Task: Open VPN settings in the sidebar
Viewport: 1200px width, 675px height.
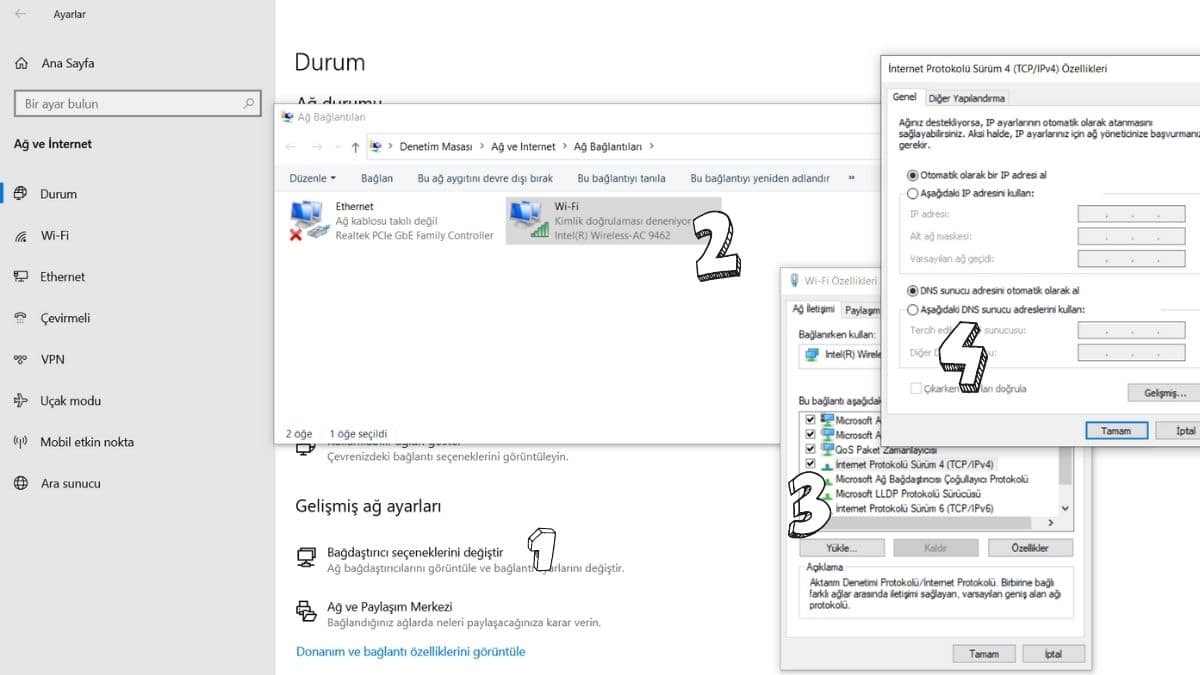Action: pos(21,359)
